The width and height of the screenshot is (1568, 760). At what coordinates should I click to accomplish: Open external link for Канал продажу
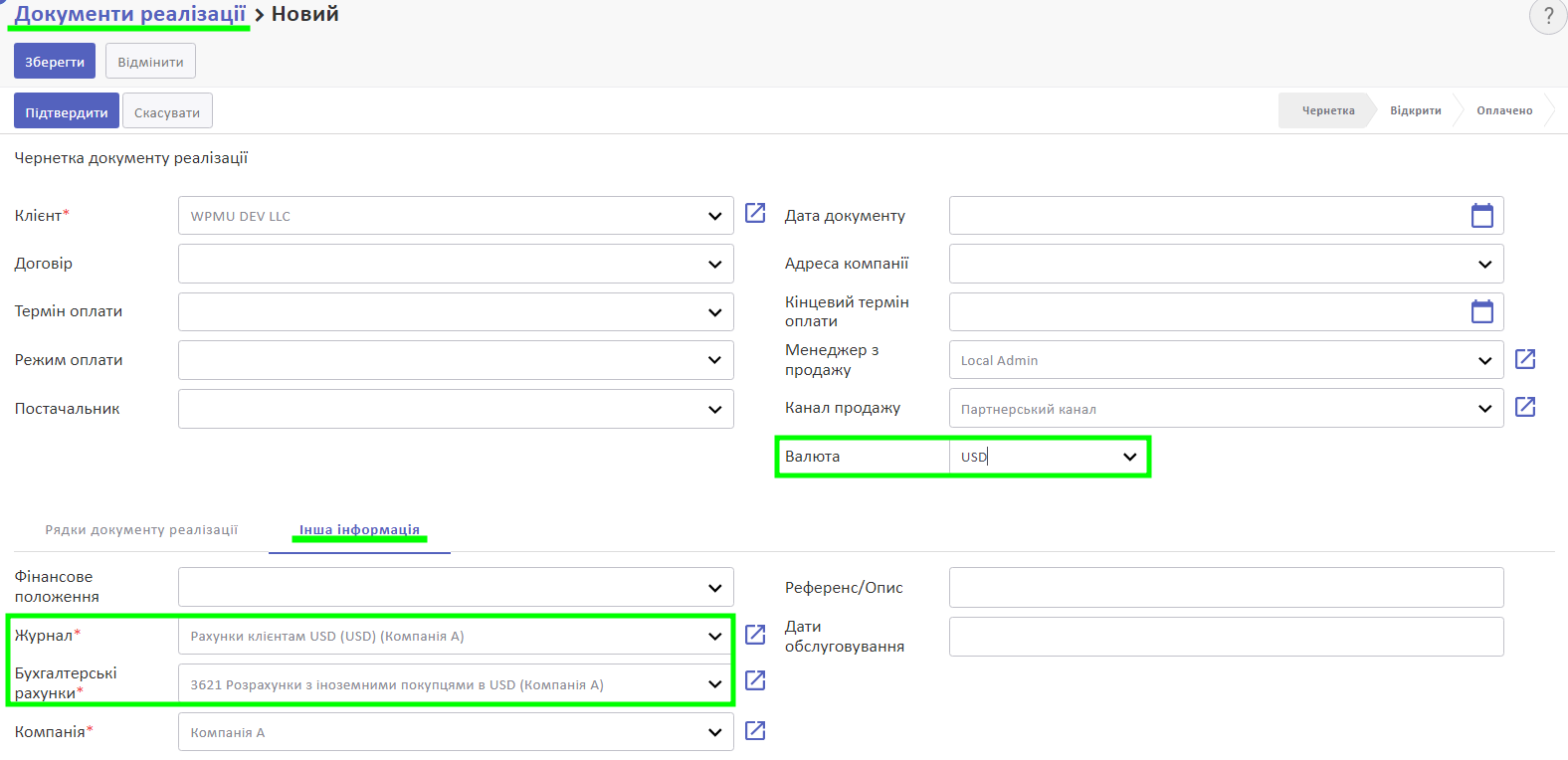click(1525, 407)
